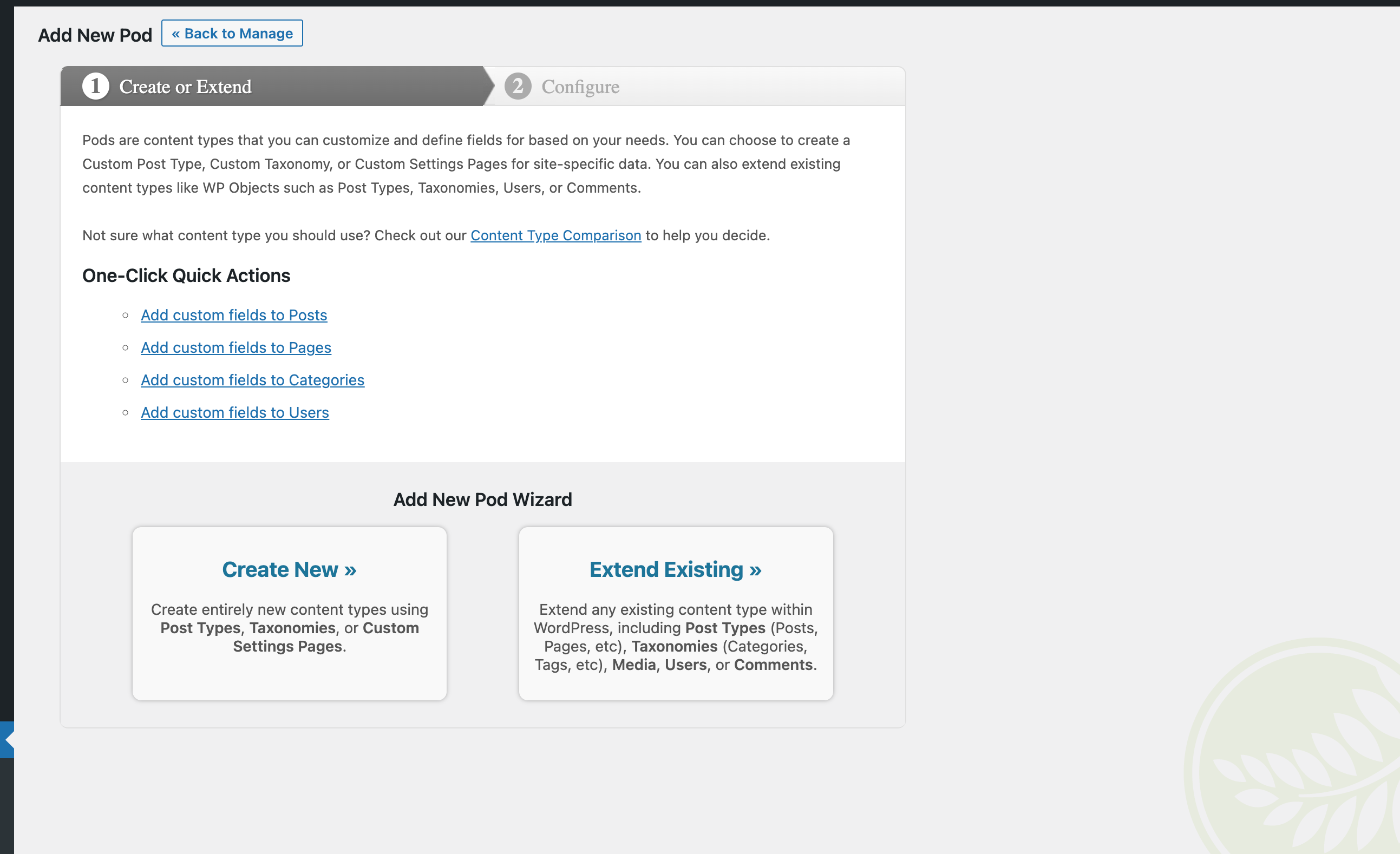Choose "Create New »" in the wizard
Screen dimensions: 1400x854
289,569
